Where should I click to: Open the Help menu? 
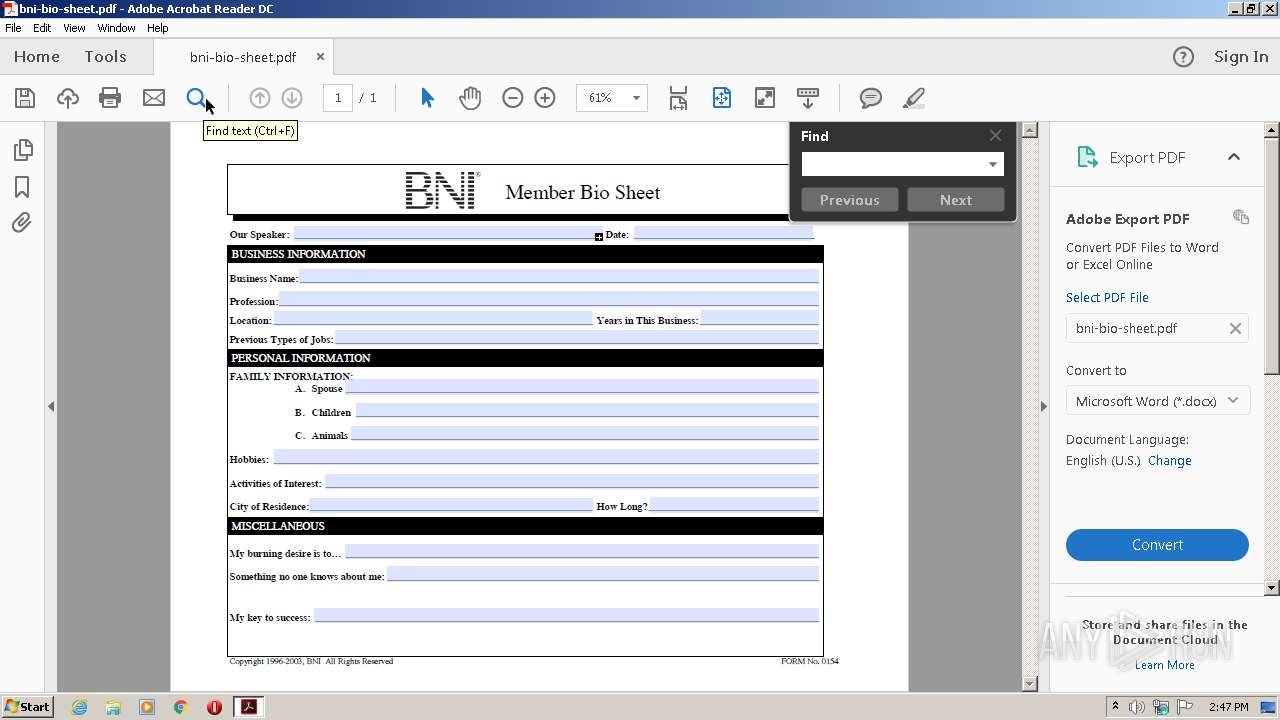158,28
